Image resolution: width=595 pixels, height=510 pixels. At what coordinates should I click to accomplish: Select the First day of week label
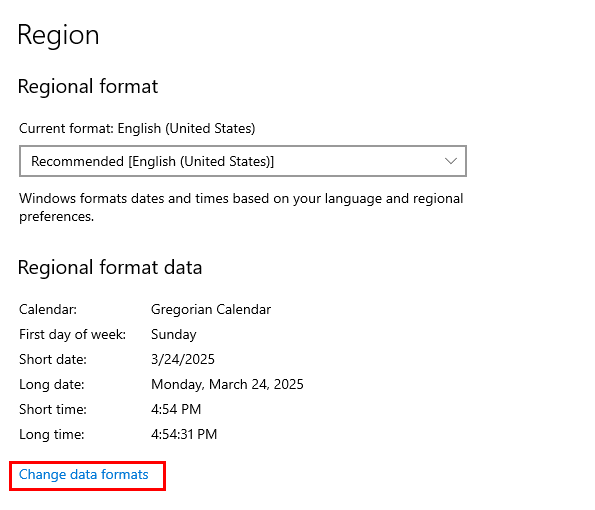click(x=72, y=334)
